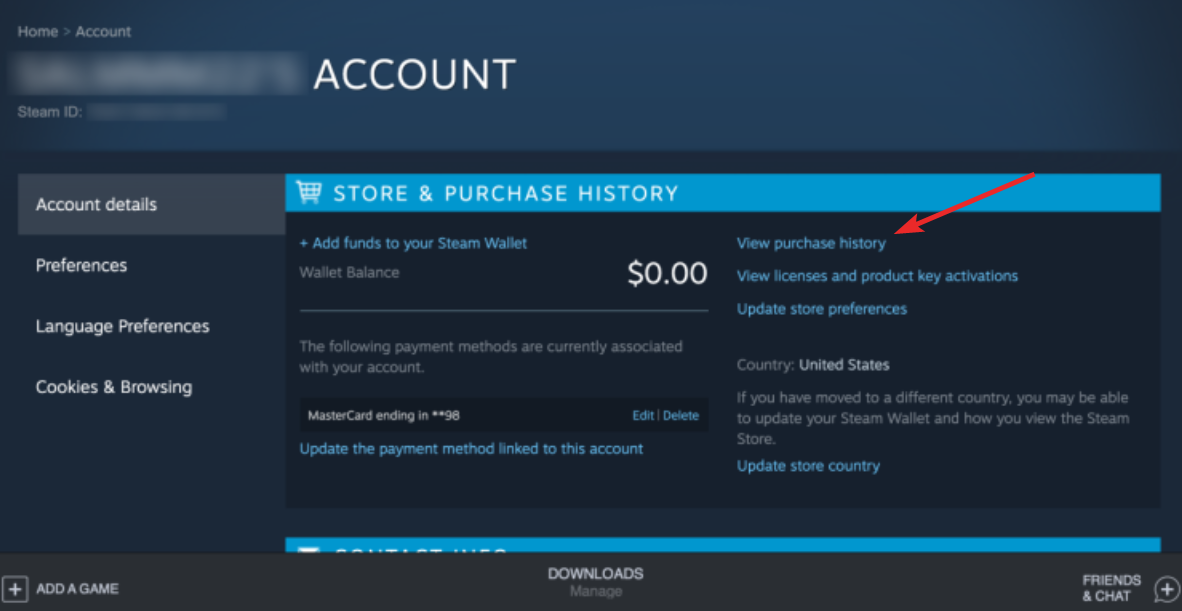Click Add funds to your Steam Wallet
The image size is (1182, 611).
413,243
